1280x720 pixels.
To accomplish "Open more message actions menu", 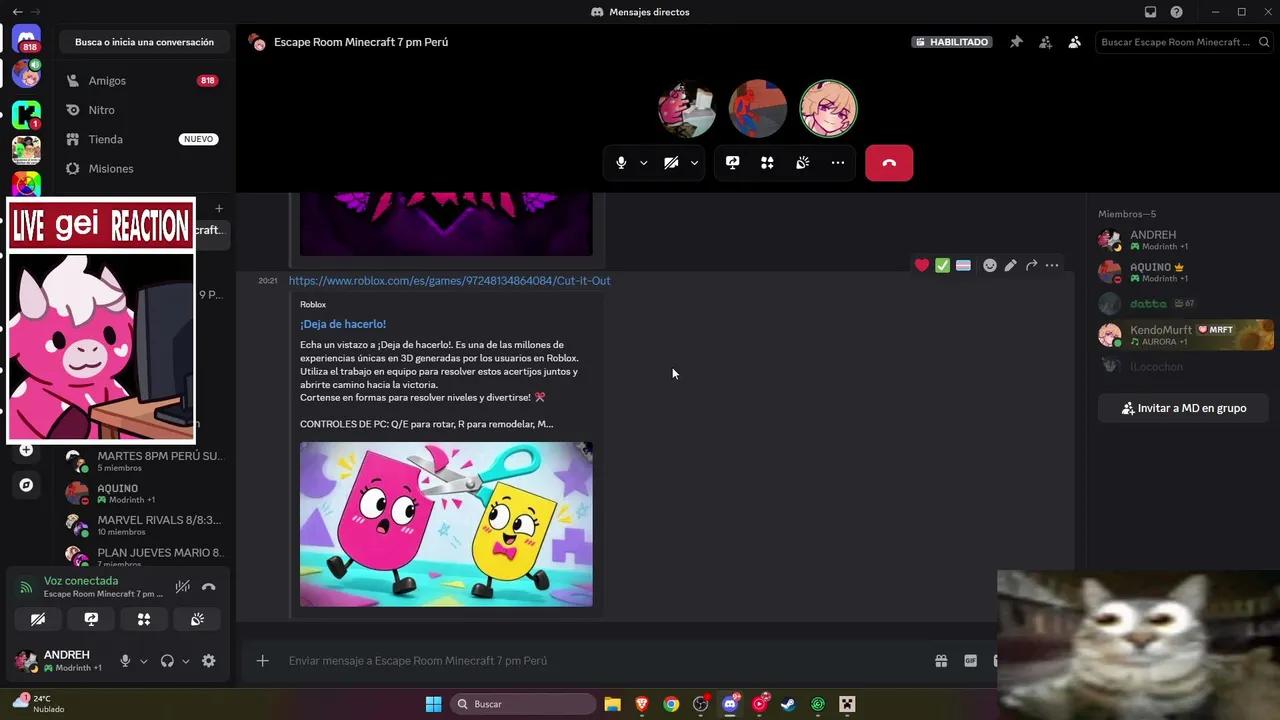I will pyautogui.click(x=1052, y=265).
